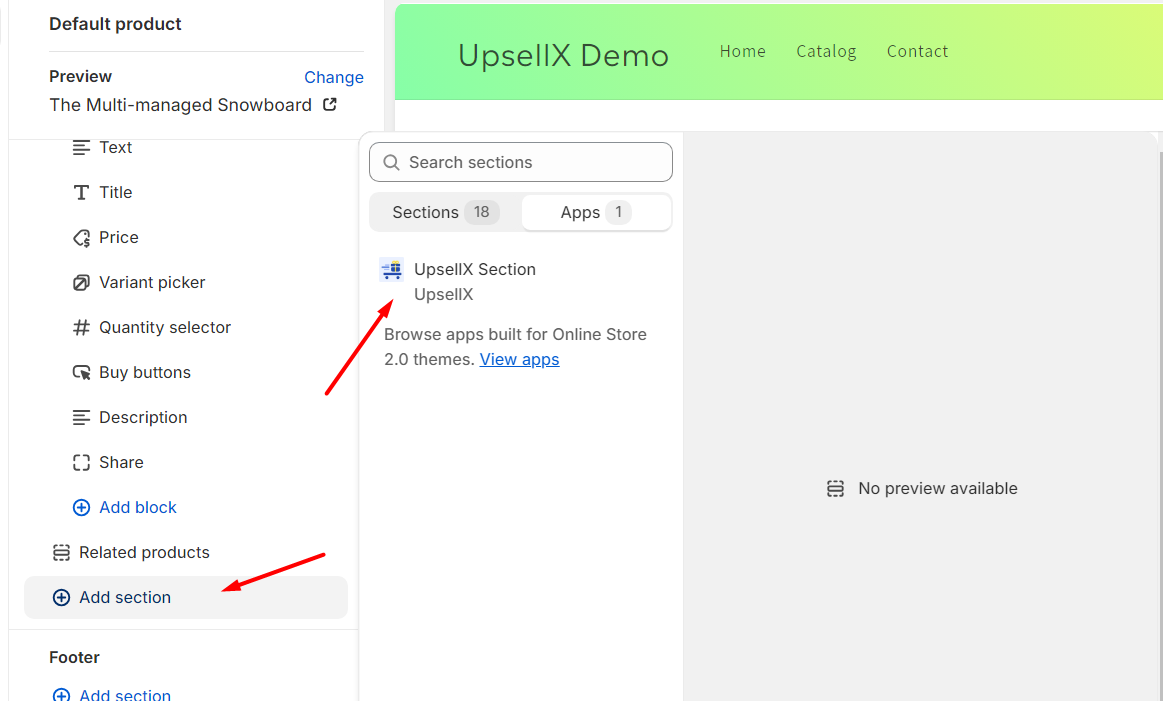Viewport: 1163px width, 701px height.
Task: Select the UpsellX Section app entry
Action: (521, 281)
